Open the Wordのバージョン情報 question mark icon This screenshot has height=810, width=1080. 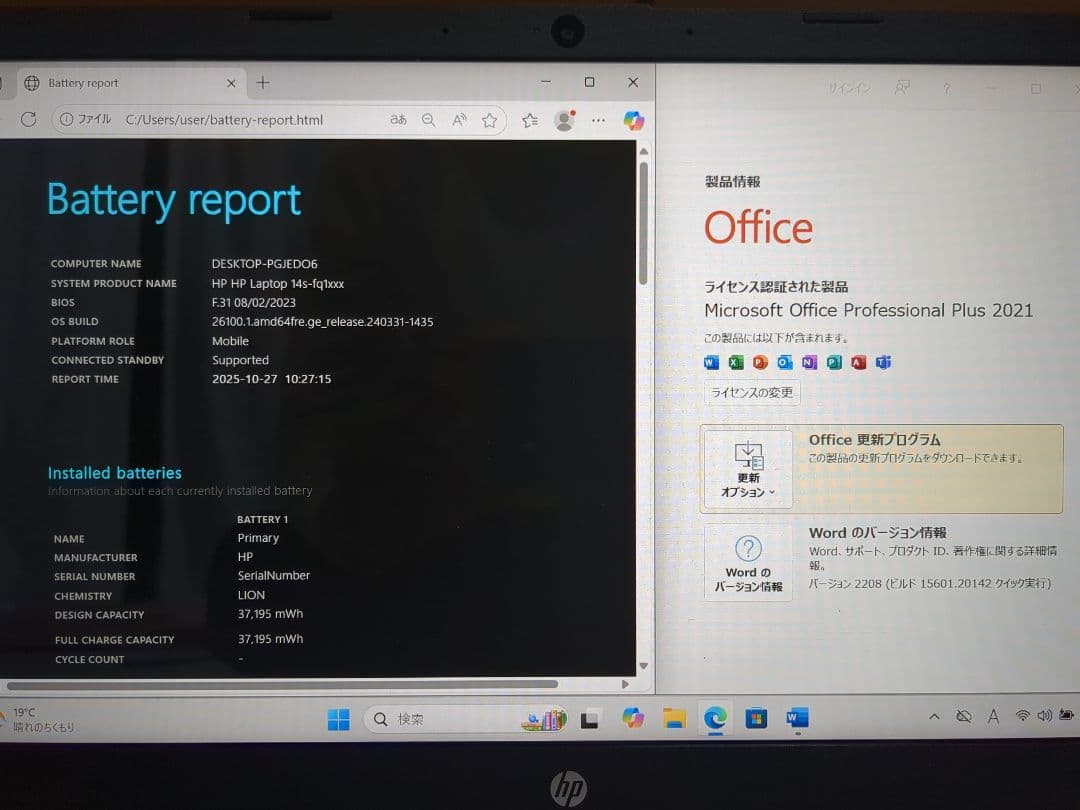tap(747, 548)
